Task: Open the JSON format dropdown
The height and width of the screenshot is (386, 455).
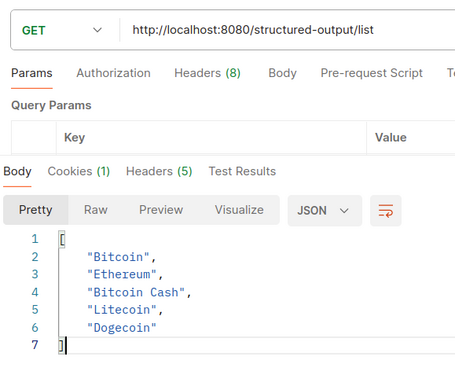Action: coord(325,211)
